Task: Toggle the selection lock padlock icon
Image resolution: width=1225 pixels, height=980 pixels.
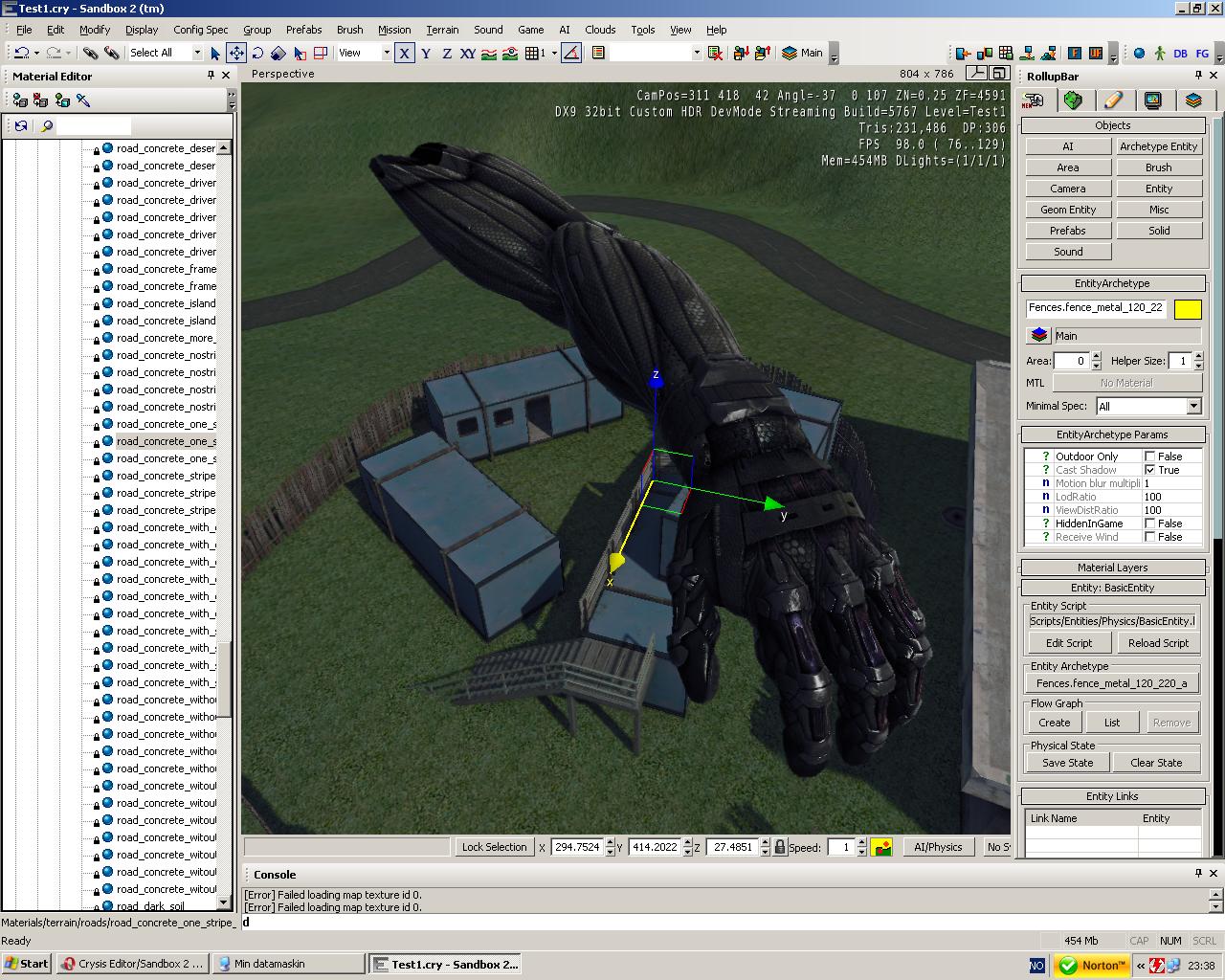Action: tap(780, 847)
